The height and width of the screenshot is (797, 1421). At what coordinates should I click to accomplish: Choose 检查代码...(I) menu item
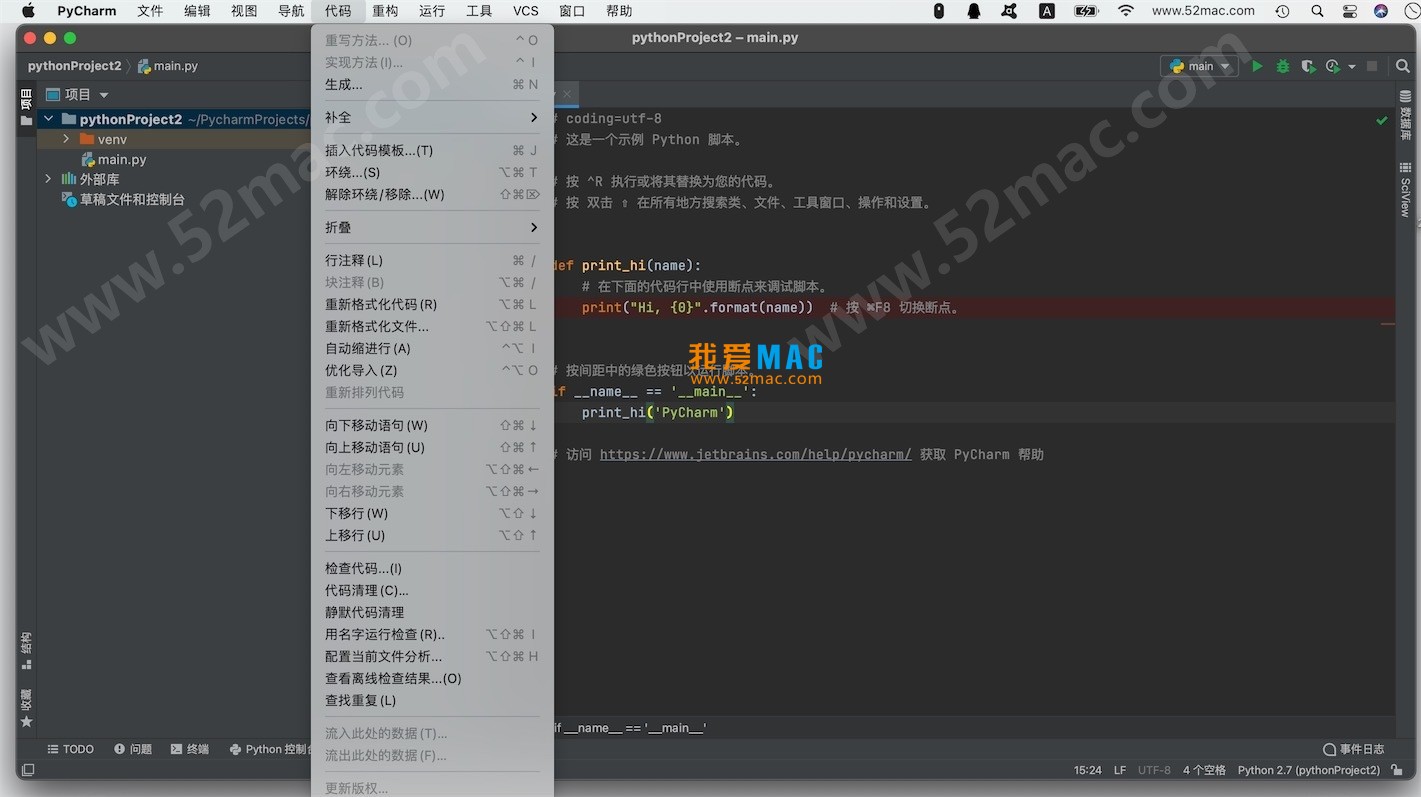(432, 568)
